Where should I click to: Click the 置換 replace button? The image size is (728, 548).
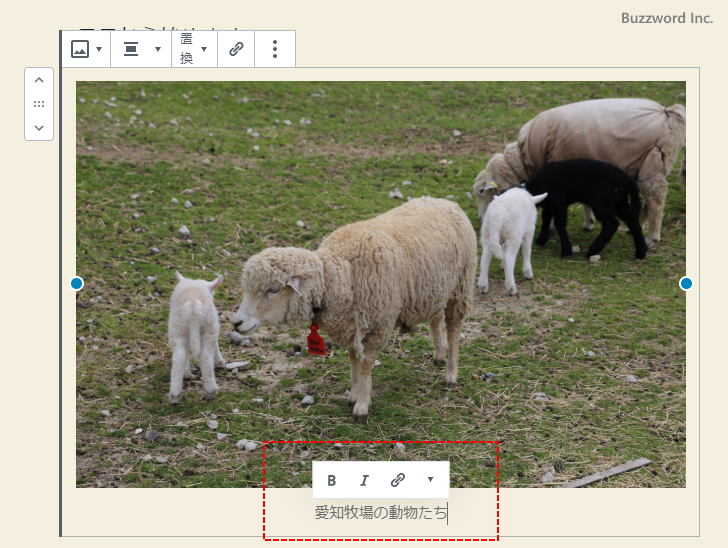tap(186, 49)
